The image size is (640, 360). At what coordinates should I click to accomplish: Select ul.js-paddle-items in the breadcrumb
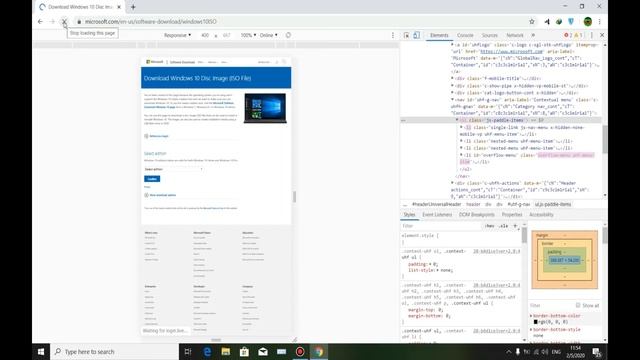[553, 204]
